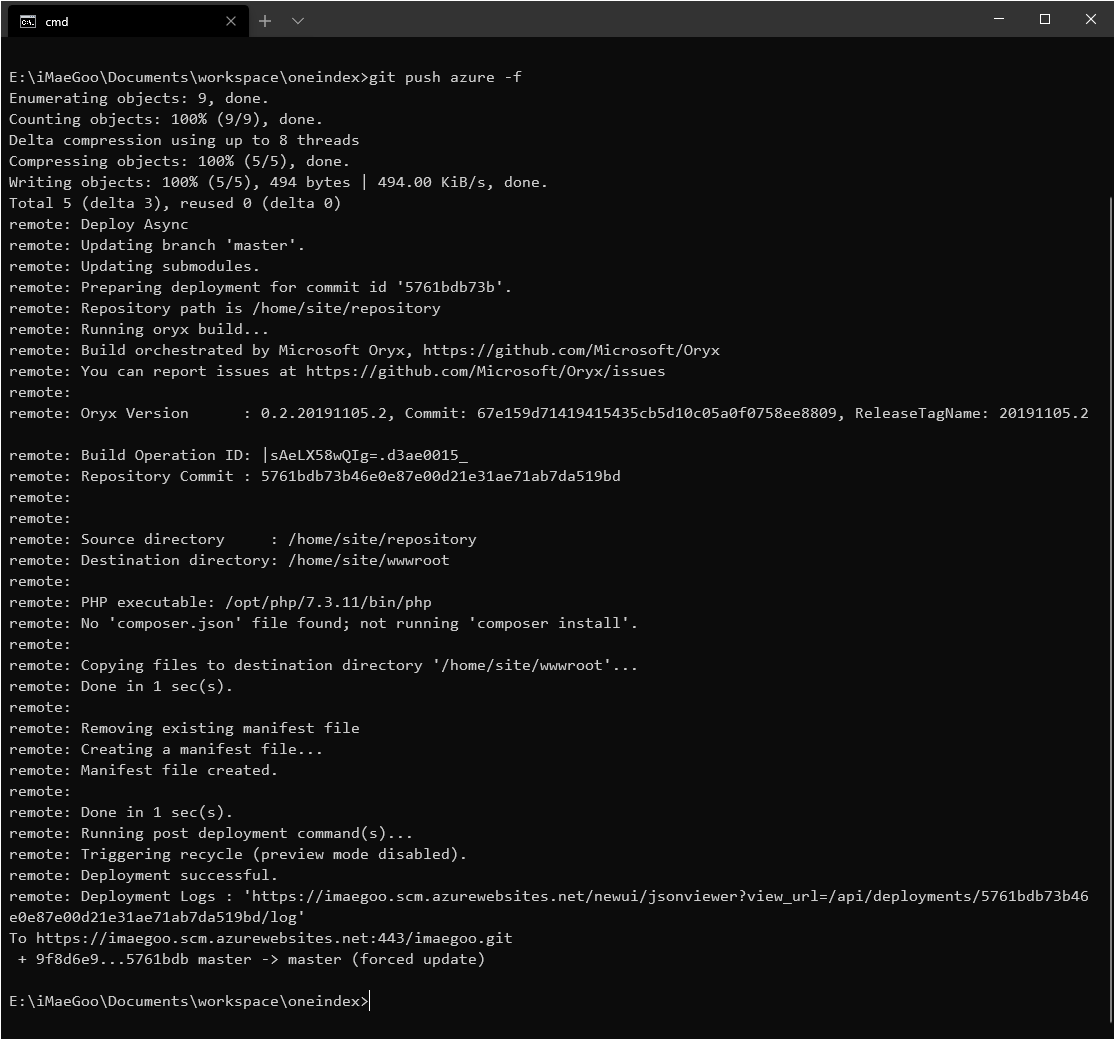Close the terminal window
Screen dimensions: 1115x1040
(x=1091, y=19)
